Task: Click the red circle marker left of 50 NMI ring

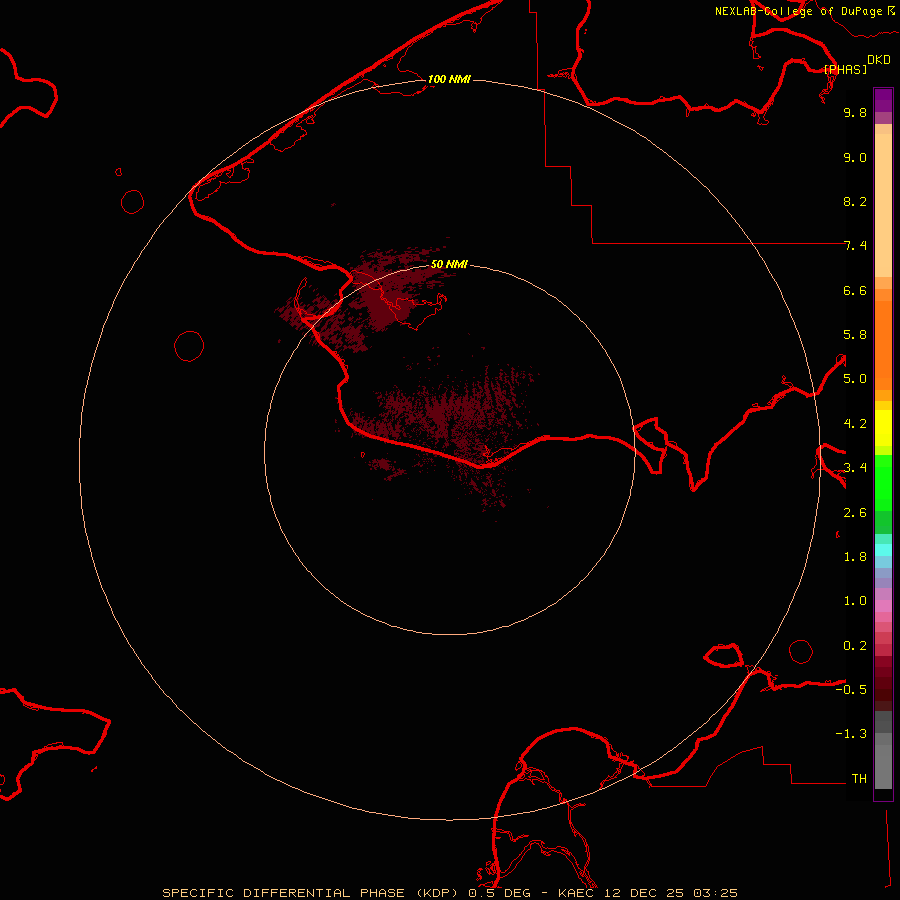Action: [x=189, y=346]
